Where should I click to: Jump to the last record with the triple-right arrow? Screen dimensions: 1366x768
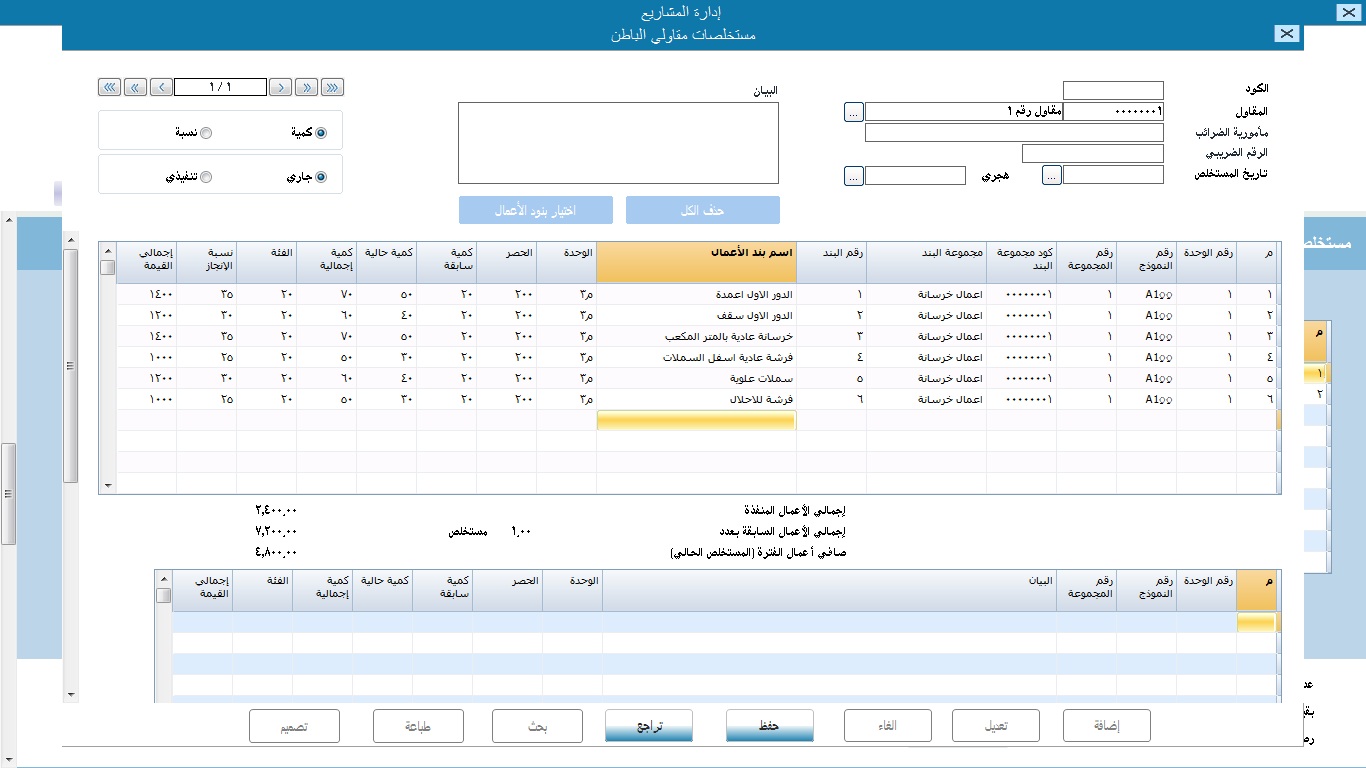tap(334, 87)
